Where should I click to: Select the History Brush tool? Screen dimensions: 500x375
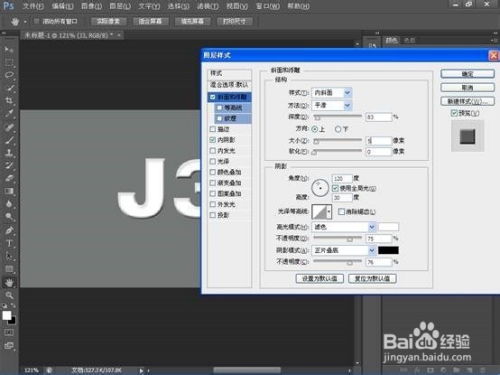pos(9,166)
